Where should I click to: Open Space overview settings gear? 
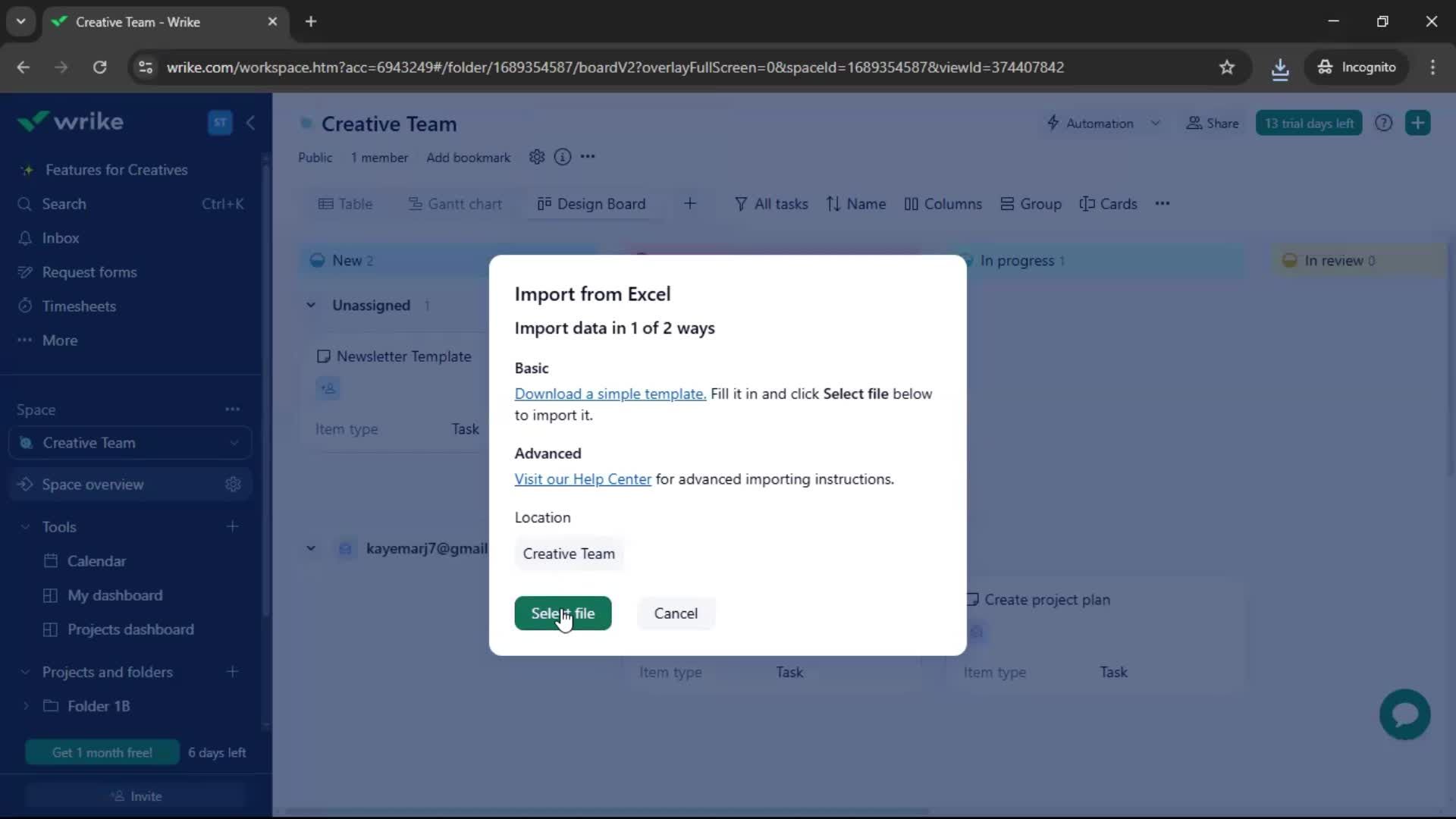[x=233, y=485]
